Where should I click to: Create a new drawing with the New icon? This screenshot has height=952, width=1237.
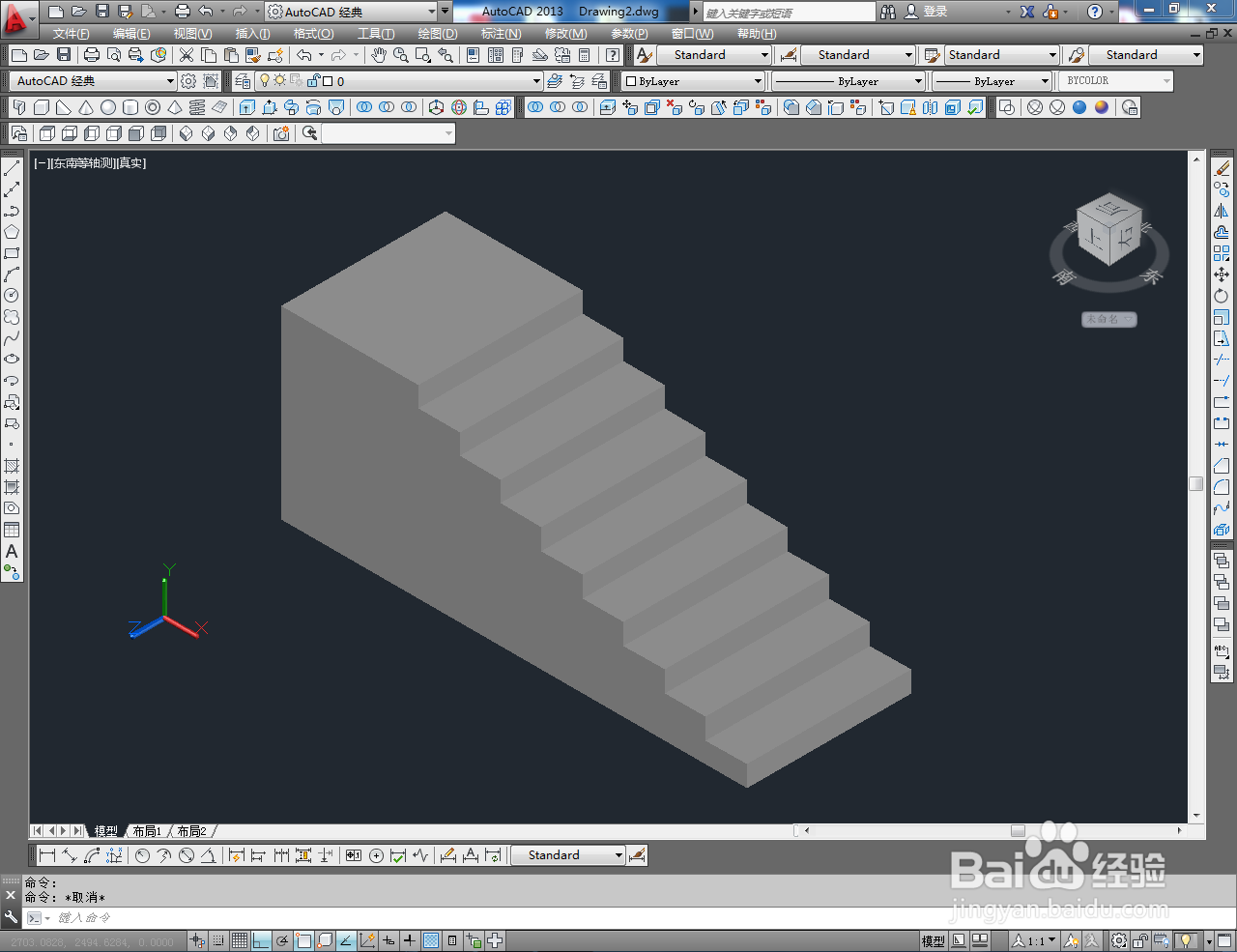coord(18,55)
